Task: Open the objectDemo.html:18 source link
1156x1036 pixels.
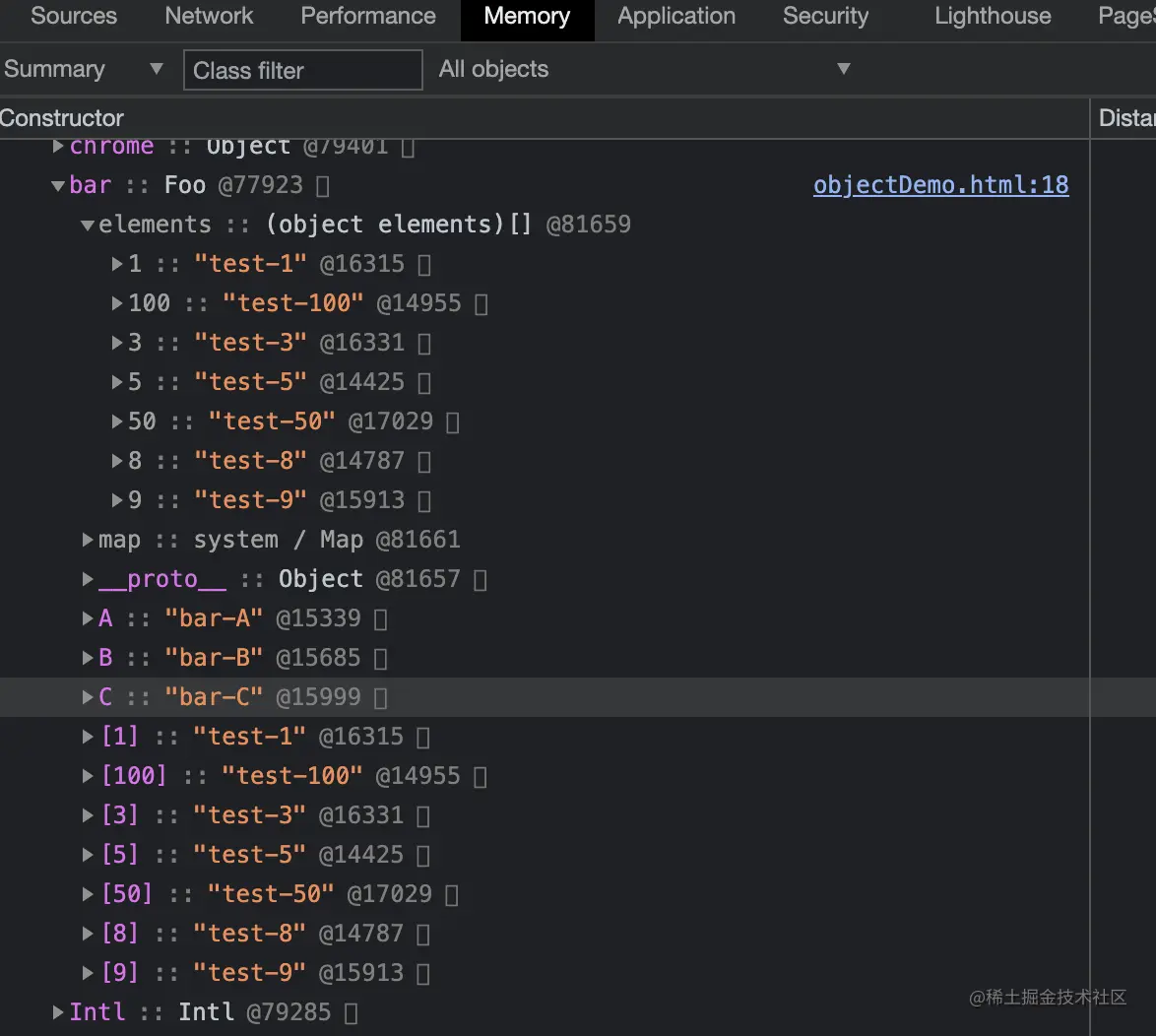Action: tap(940, 185)
